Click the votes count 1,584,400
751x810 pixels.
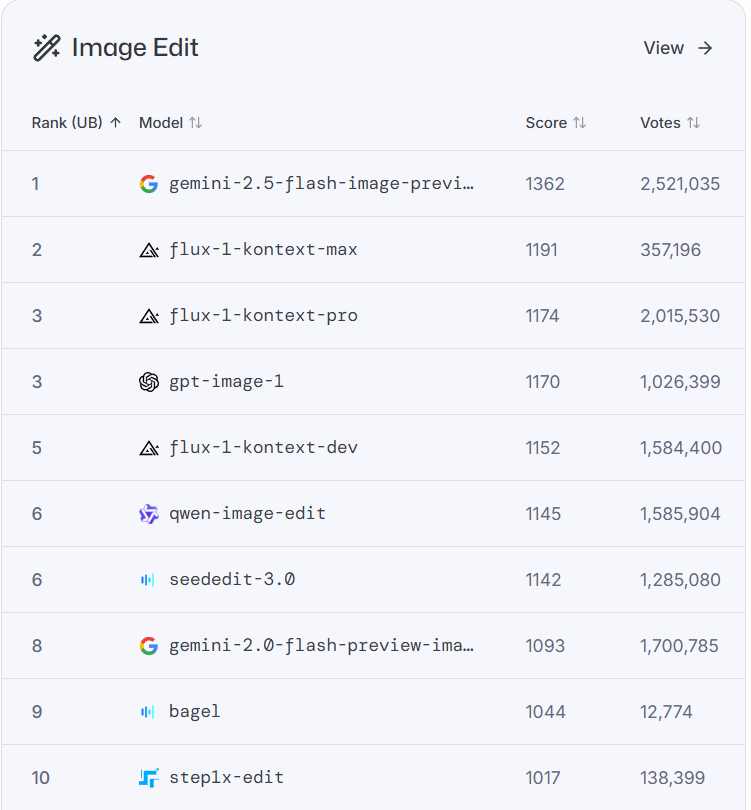(681, 448)
